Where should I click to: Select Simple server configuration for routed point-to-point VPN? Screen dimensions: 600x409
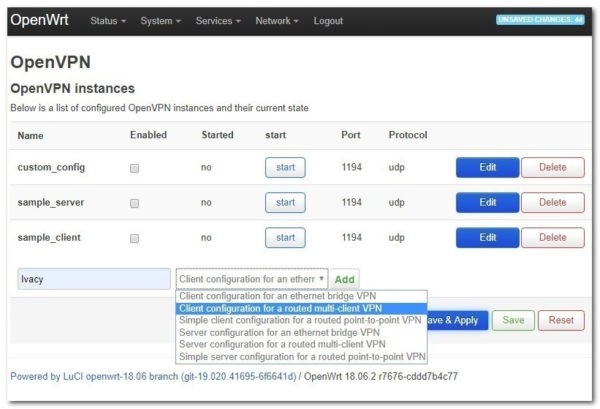pos(301,357)
